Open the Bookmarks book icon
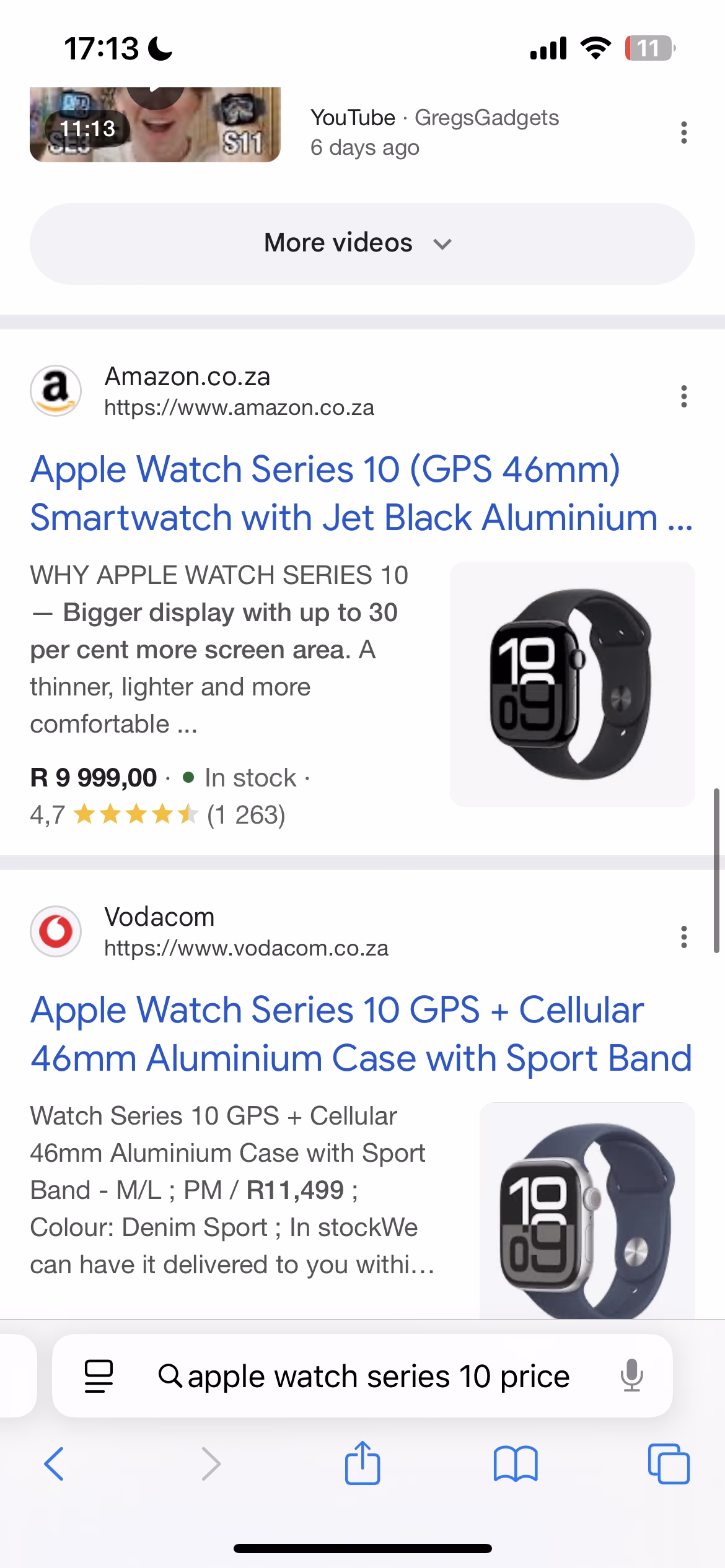 click(x=516, y=1464)
